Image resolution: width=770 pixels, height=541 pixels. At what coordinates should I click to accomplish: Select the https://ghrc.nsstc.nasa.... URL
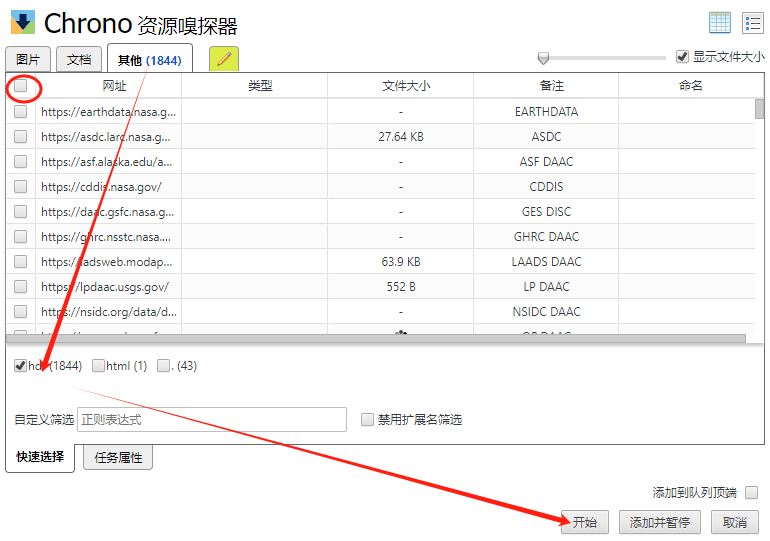click(106, 237)
